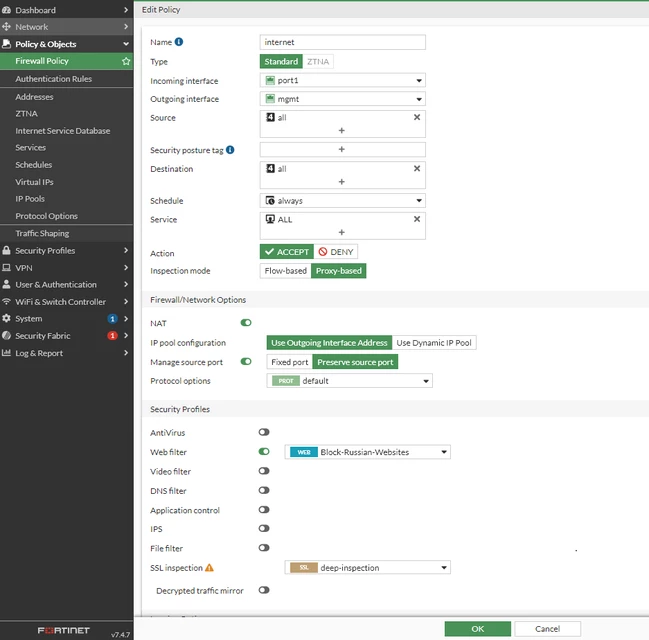Remove the ALL entry from Service
This screenshot has height=640, width=649.
coord(417,219)
